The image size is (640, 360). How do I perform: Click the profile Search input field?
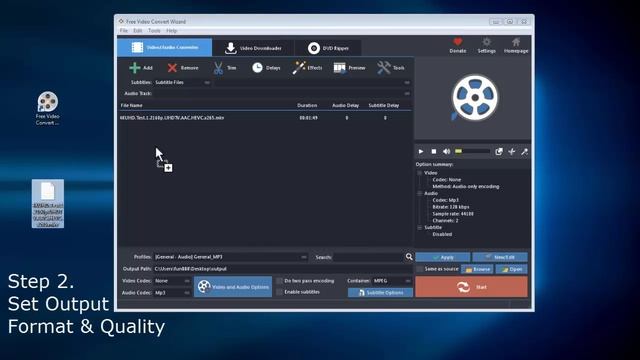[x=369, y=257]
